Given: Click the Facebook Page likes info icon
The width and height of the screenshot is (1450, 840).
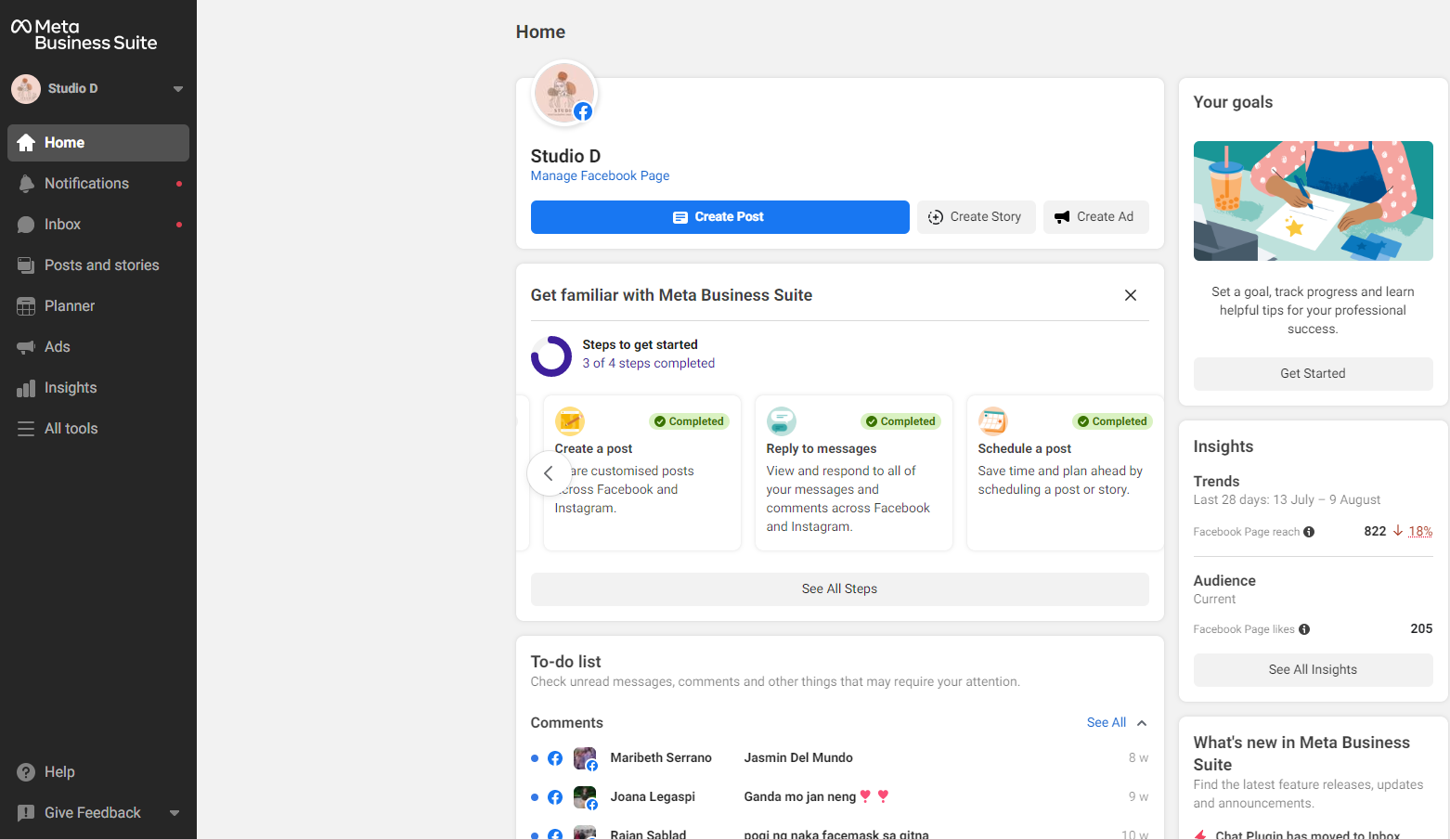Looking at the screenshot, I should pos(1304,629).
